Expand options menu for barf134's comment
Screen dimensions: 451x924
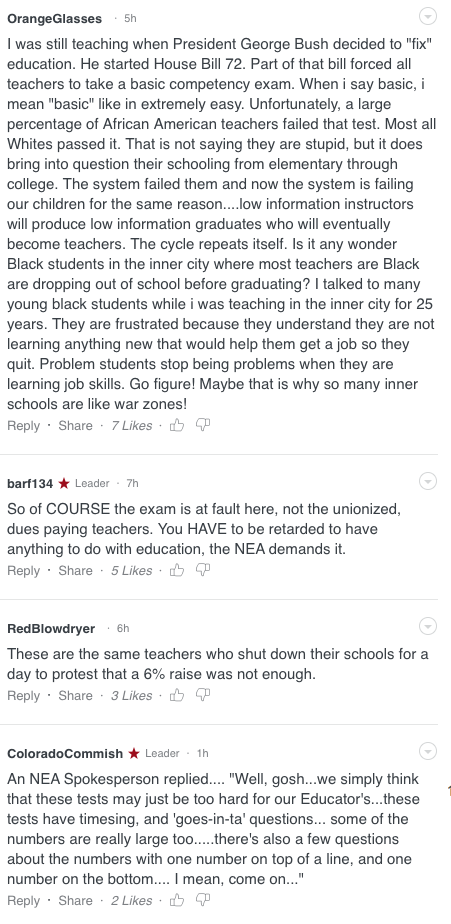[428, 481]
